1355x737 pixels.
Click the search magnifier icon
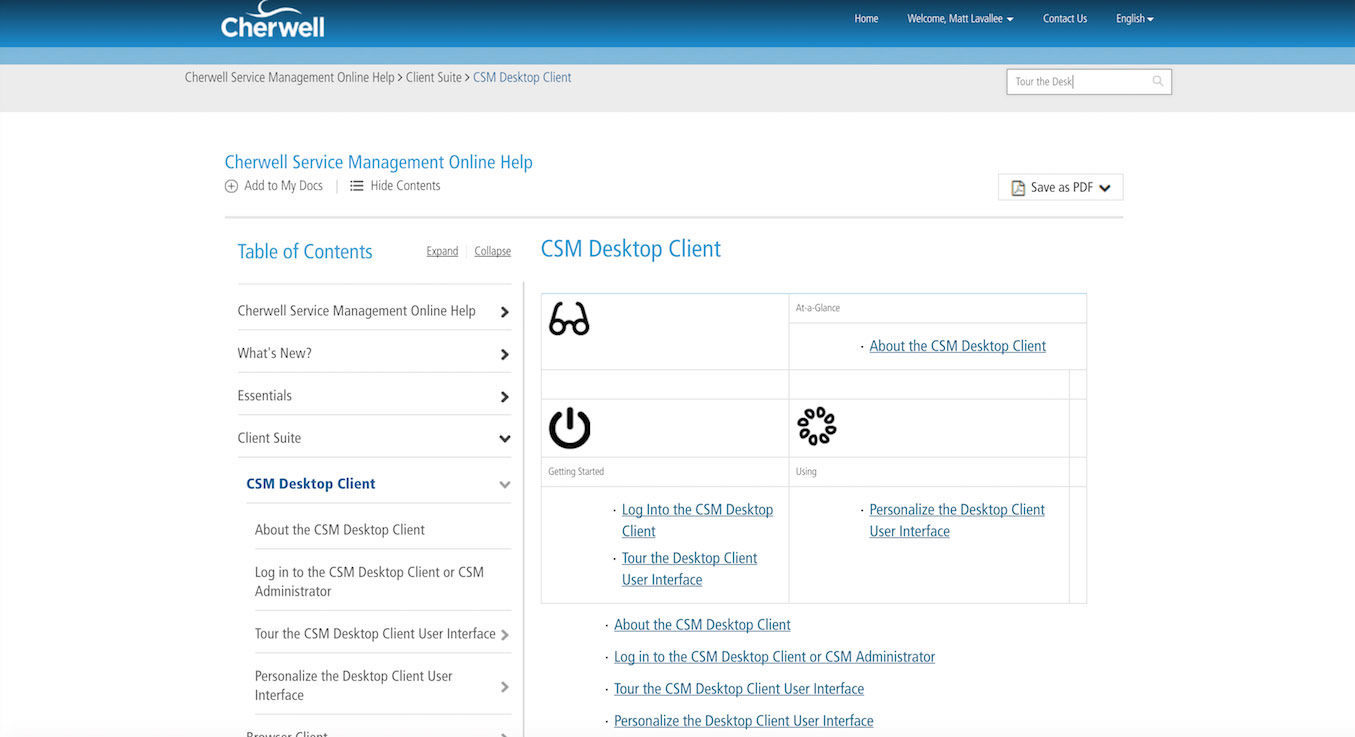tap(1157, 82)
